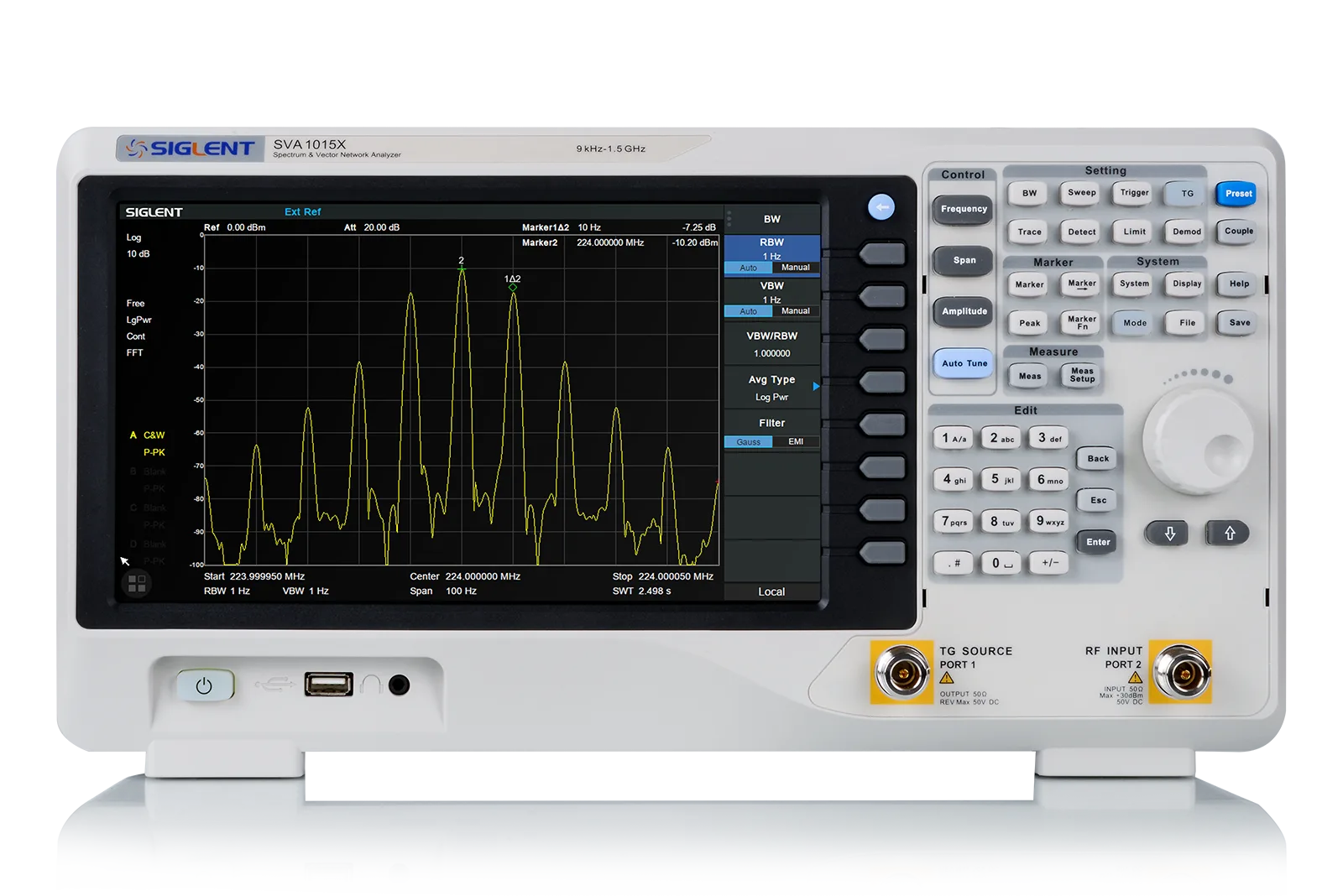Click the Amplitude button

click(964, 311)
